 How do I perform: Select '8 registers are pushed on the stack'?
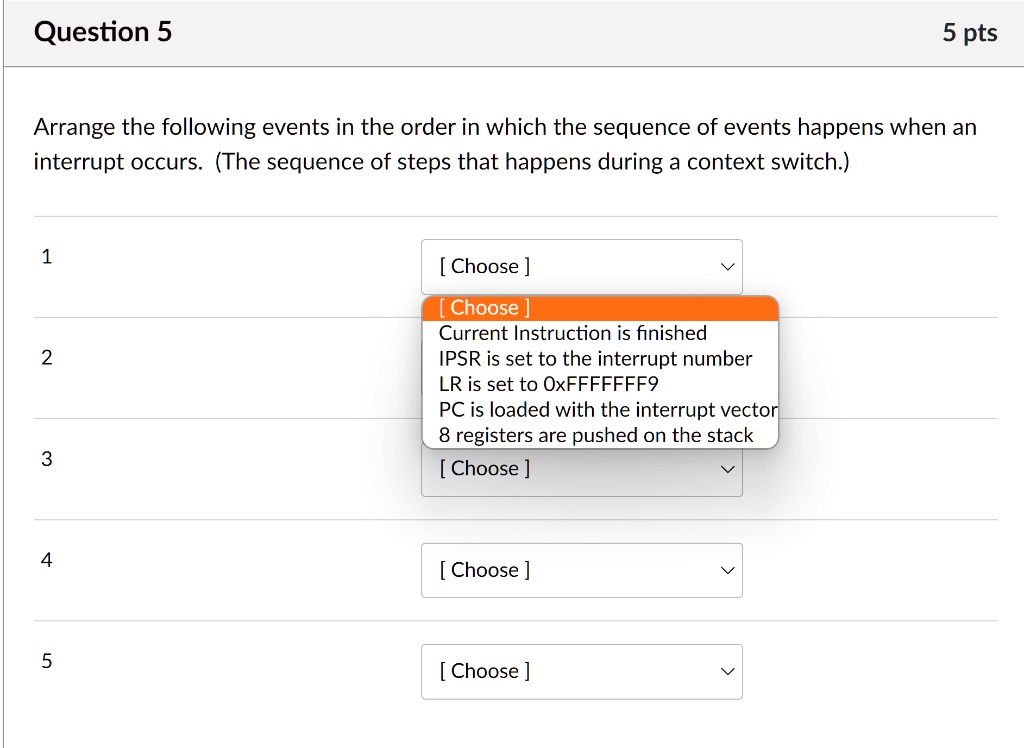click(x=601, y=435)
